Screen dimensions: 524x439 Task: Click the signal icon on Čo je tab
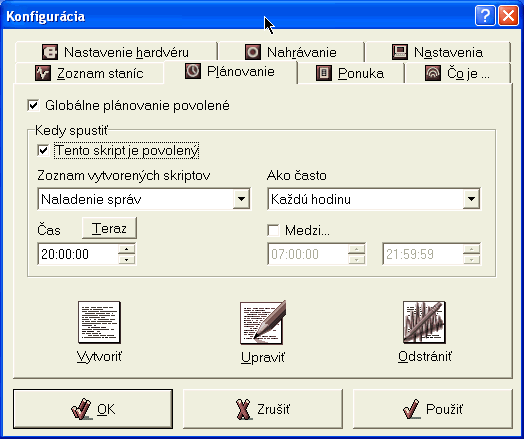coord(433,73)
